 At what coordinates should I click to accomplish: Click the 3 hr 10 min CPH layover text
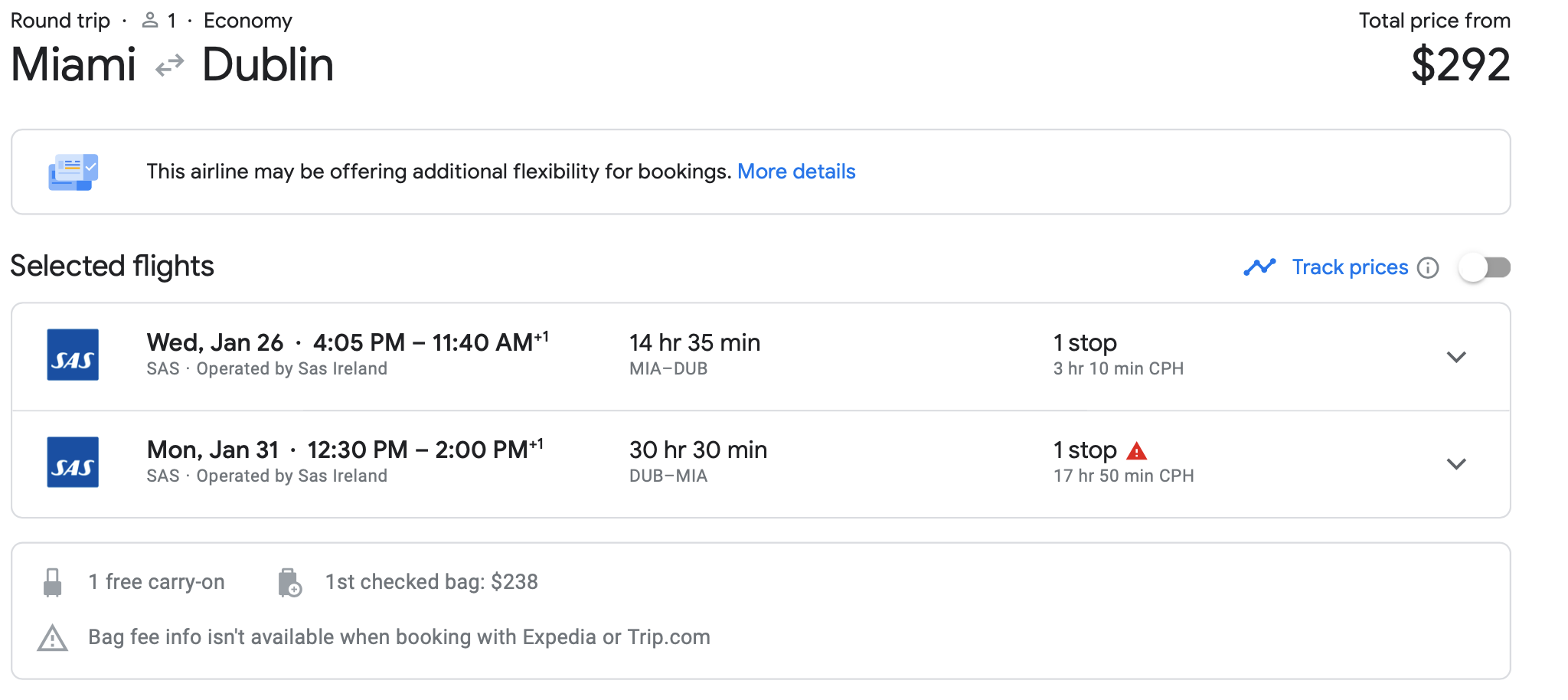click(1118, 368)
